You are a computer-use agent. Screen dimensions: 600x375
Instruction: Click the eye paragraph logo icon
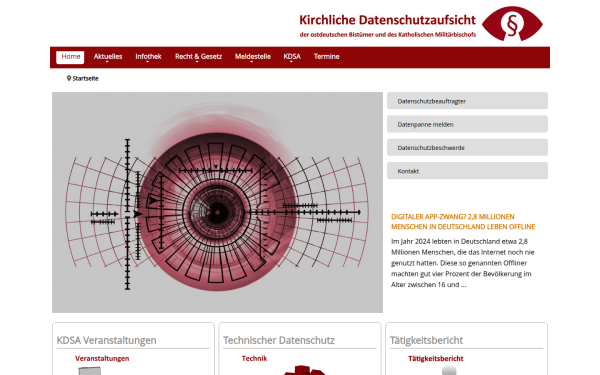coord(512,24)
